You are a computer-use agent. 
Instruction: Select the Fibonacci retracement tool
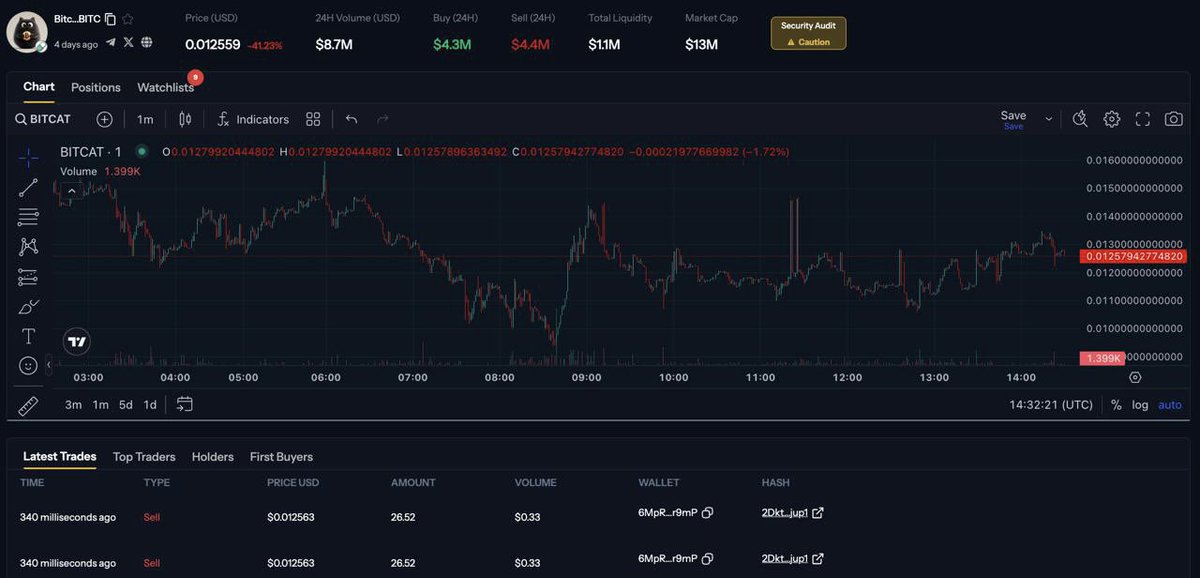tap(28, 216)
